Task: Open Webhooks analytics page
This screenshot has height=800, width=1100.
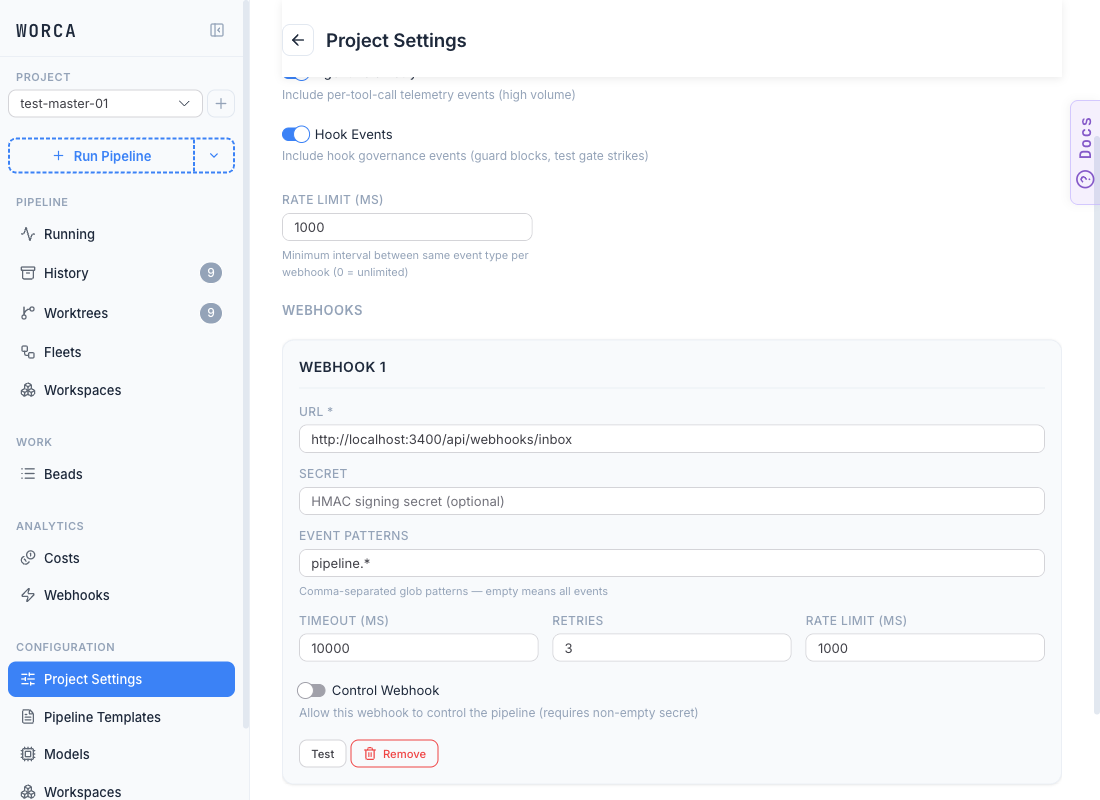Action: pyautogui.click(x=121, y=595)
